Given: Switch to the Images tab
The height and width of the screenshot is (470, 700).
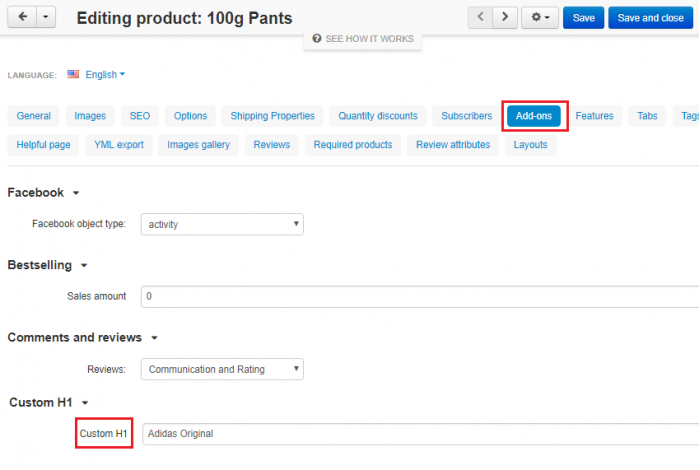Looking at the screenshot, I should pyautogui.click(x=90, y=116).
